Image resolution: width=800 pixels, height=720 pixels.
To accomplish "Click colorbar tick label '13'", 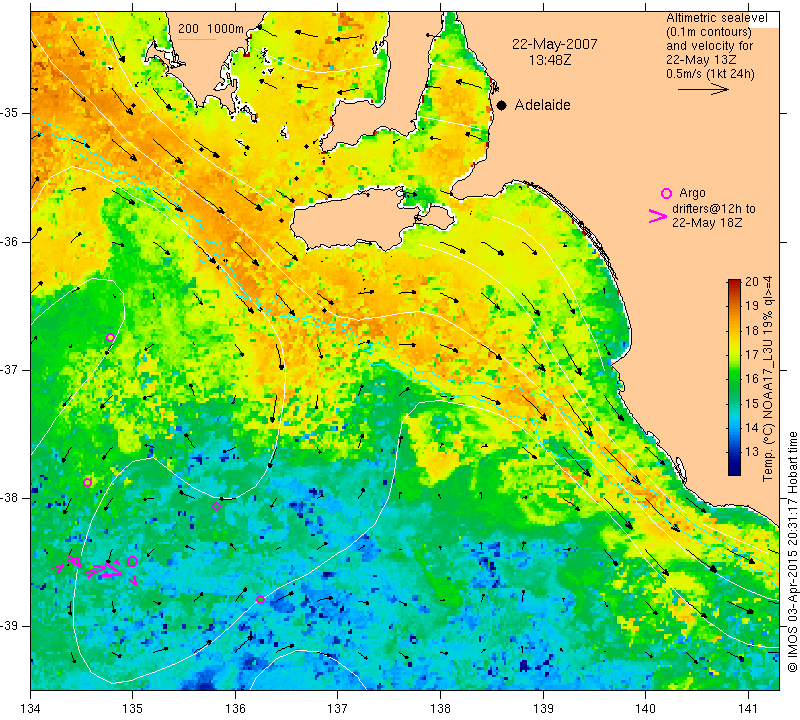I will click(x=752, y=452).
